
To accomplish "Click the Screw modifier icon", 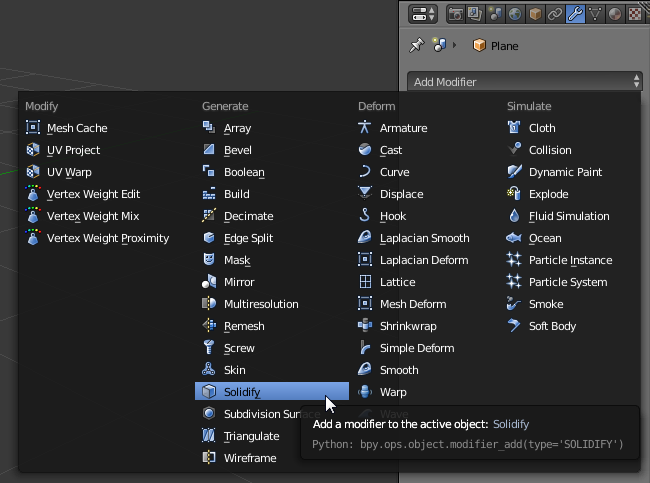I will (x=209, y=347).
